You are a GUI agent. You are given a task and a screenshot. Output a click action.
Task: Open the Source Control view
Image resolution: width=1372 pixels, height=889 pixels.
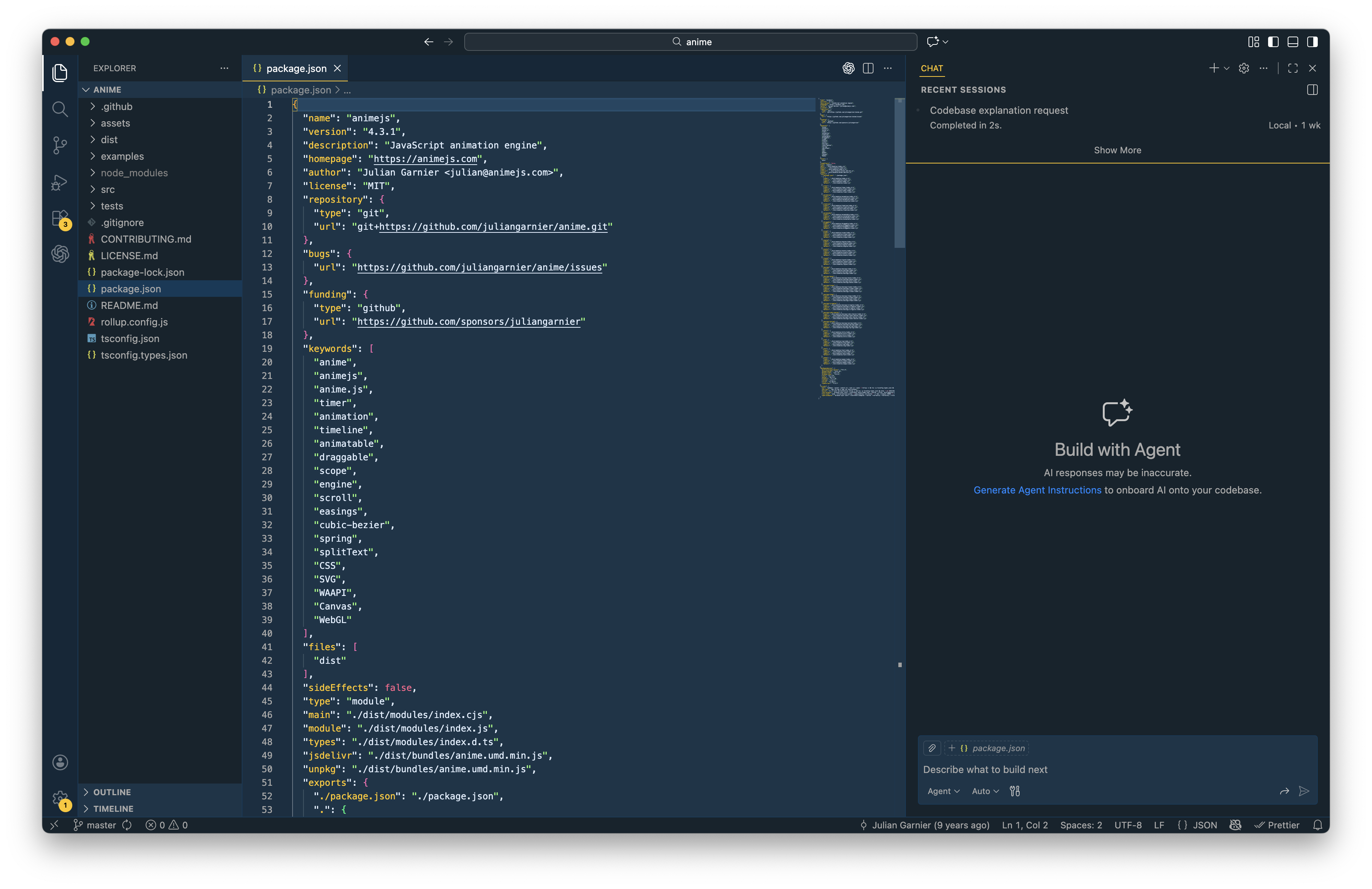click(60, 145)
